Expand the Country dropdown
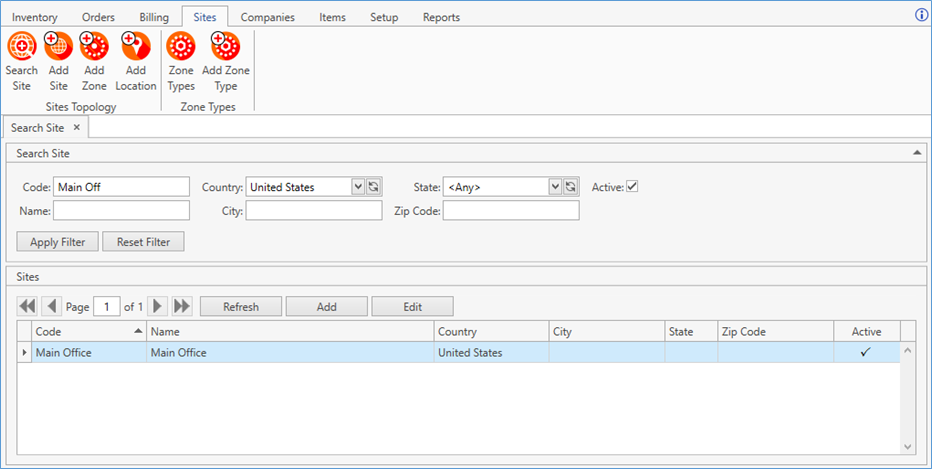 point(358,187)
